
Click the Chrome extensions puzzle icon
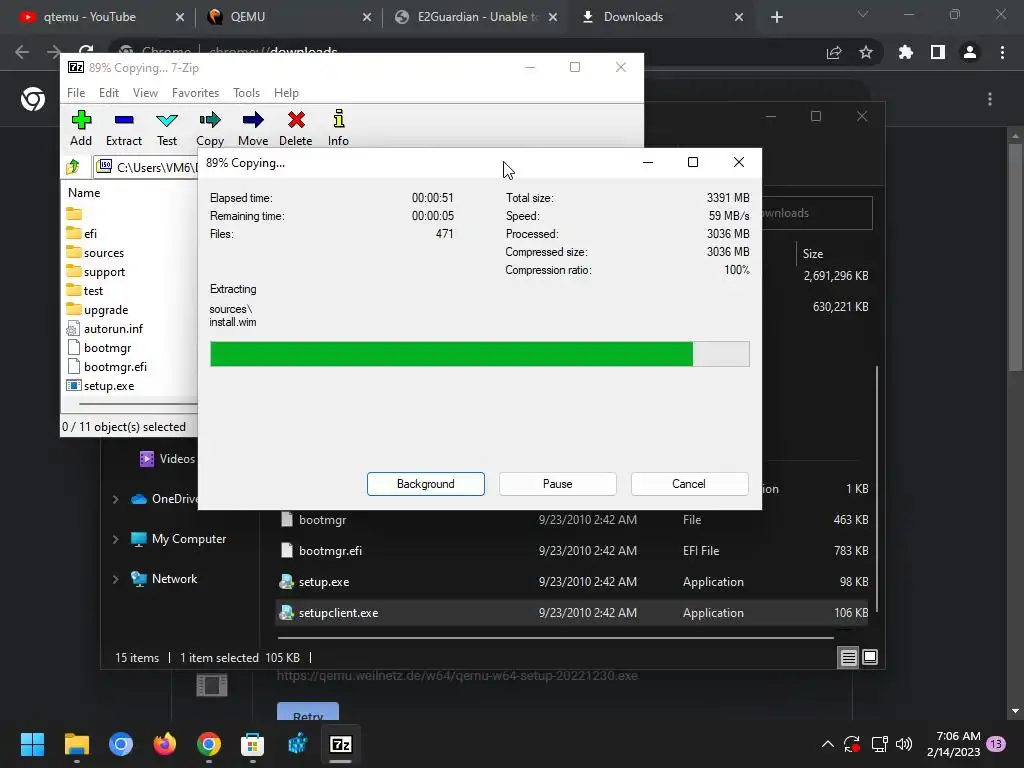tap(905, 52)
